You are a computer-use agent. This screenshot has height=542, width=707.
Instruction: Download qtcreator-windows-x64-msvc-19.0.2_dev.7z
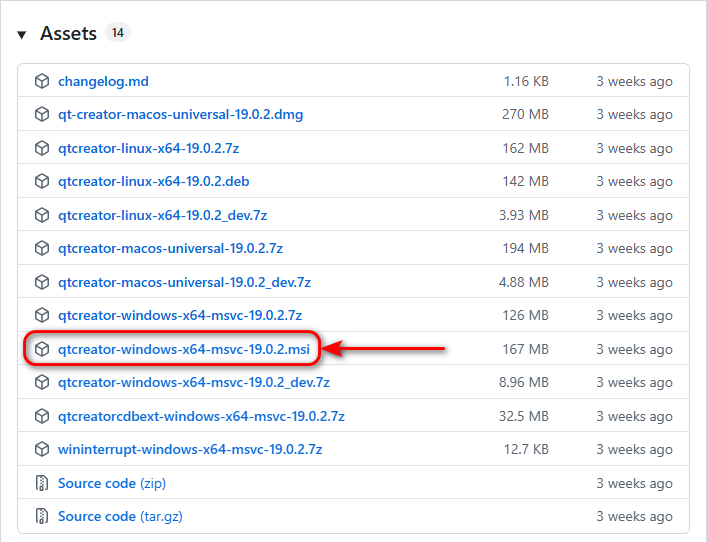[194, 382]
